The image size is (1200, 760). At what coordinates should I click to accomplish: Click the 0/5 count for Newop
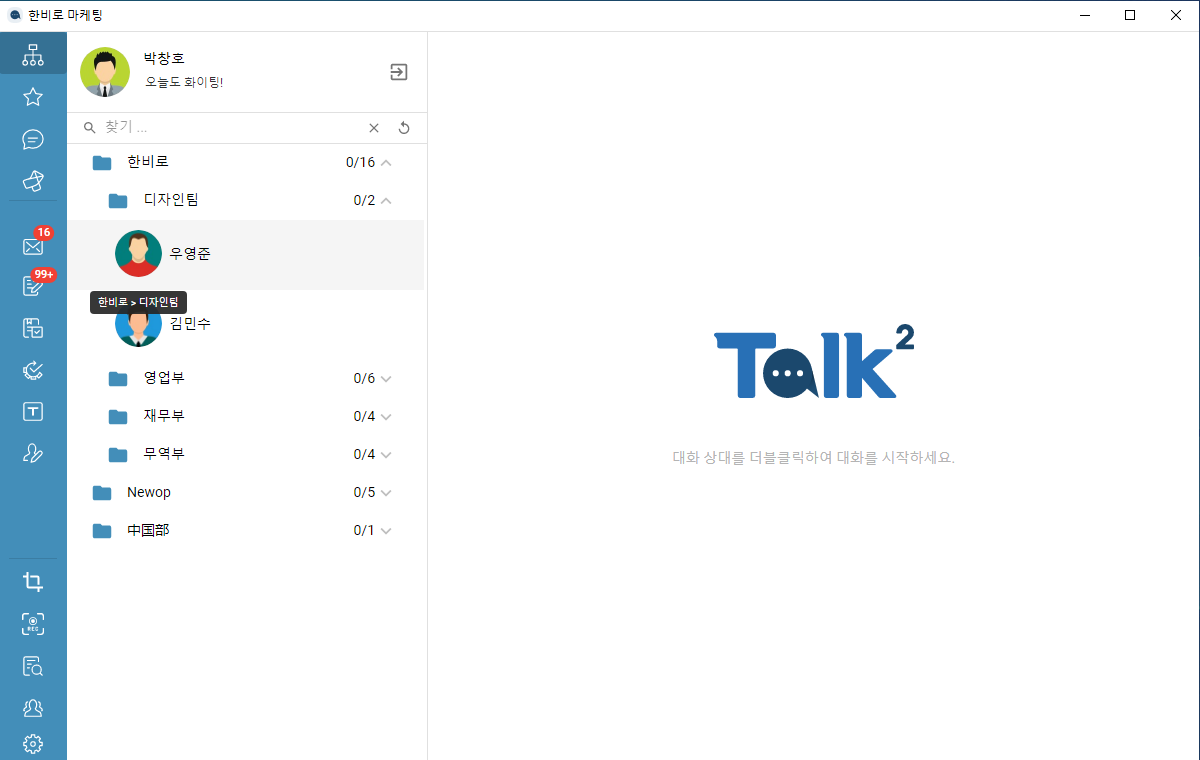(364, 492)
